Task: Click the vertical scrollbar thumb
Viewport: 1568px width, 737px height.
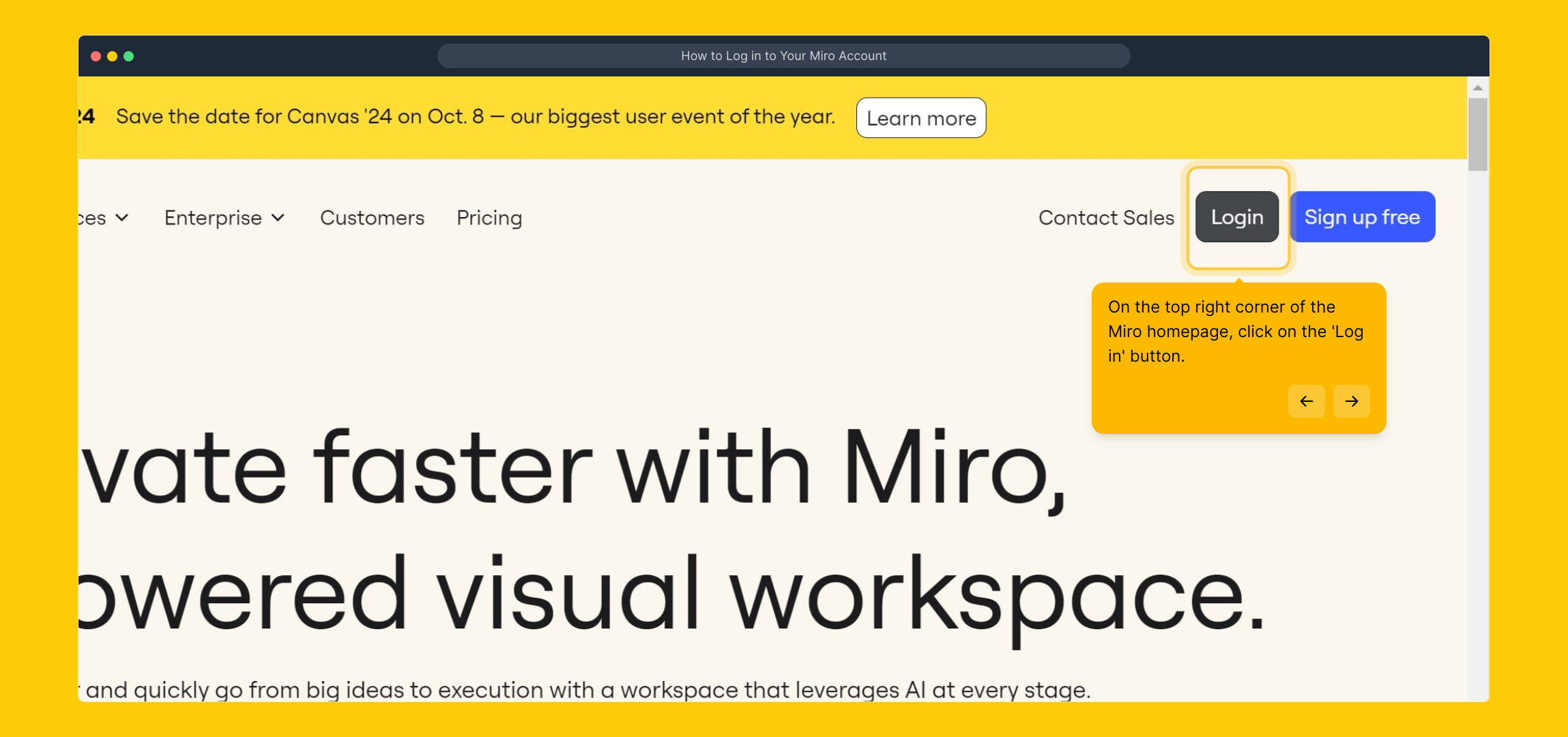Action: (x=1477, y=134)
